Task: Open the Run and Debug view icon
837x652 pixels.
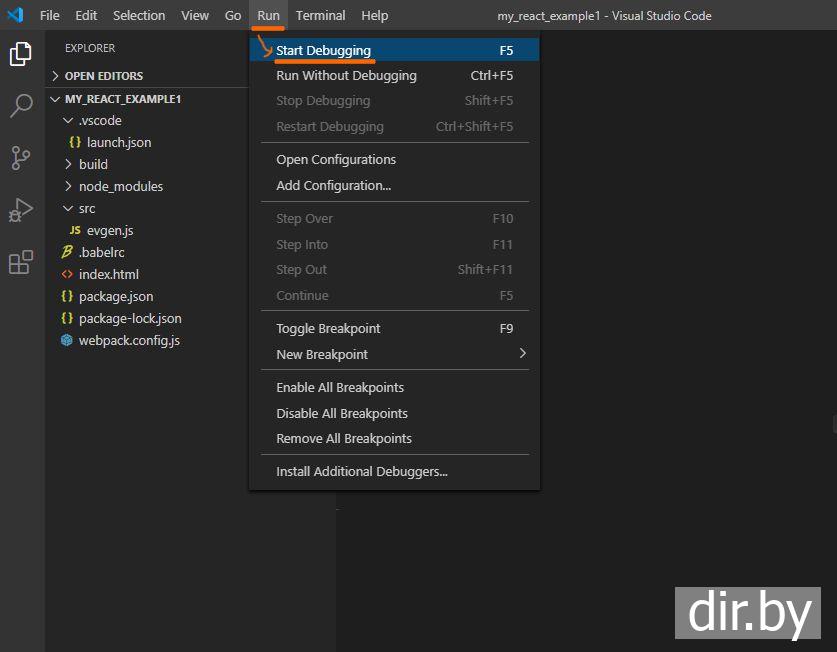Action: coord(20,210)
